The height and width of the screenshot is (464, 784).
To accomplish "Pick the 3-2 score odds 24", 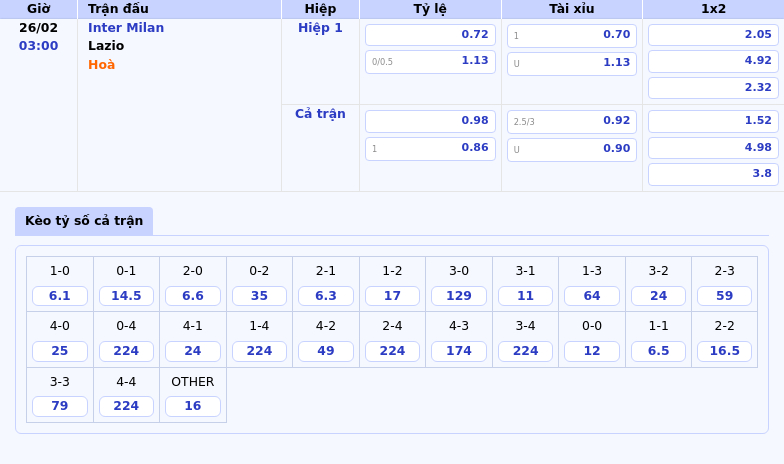I will tap(658, 296).
